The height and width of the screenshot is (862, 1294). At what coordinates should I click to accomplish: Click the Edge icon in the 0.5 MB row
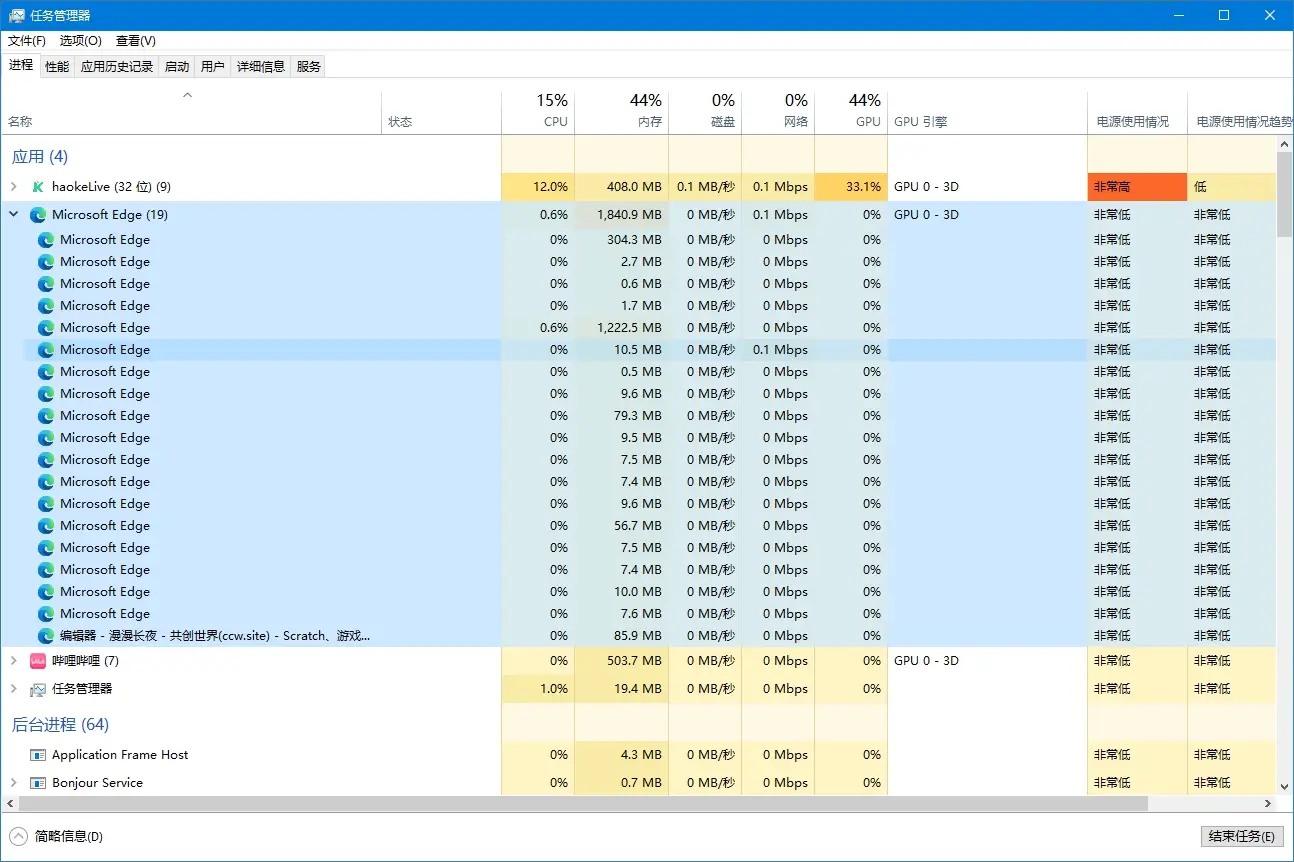click(46, 372)
